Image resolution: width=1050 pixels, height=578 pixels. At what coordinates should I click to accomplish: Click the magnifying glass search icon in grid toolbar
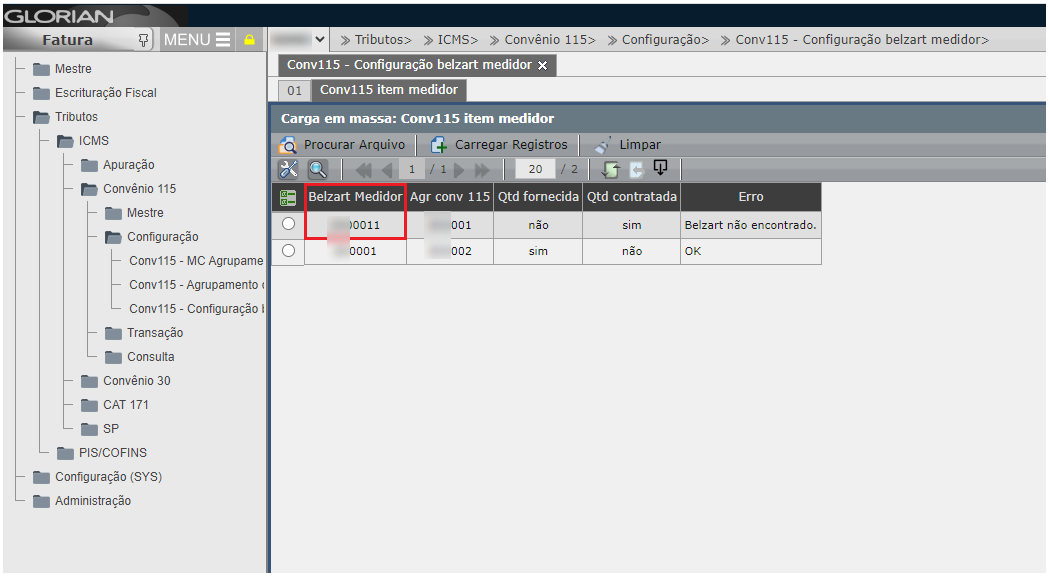point(317,170)
